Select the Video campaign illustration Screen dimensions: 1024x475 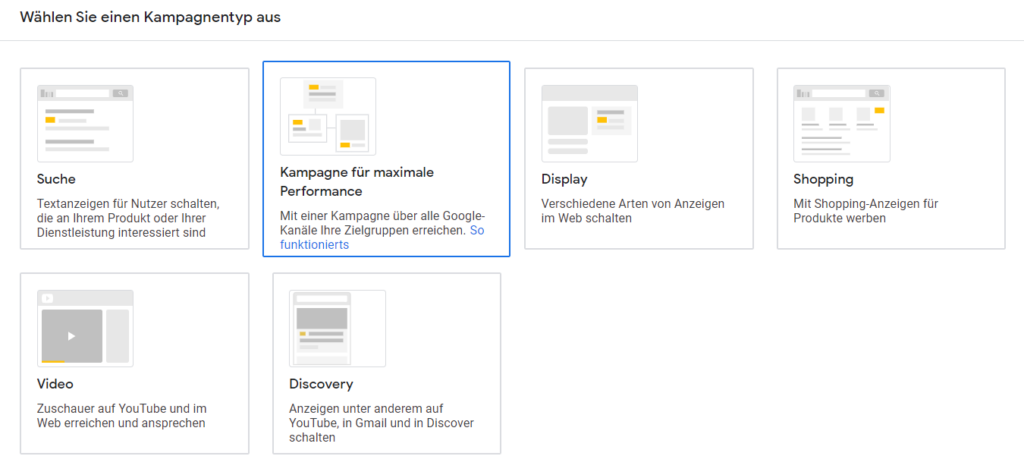[x=85, y=329]
